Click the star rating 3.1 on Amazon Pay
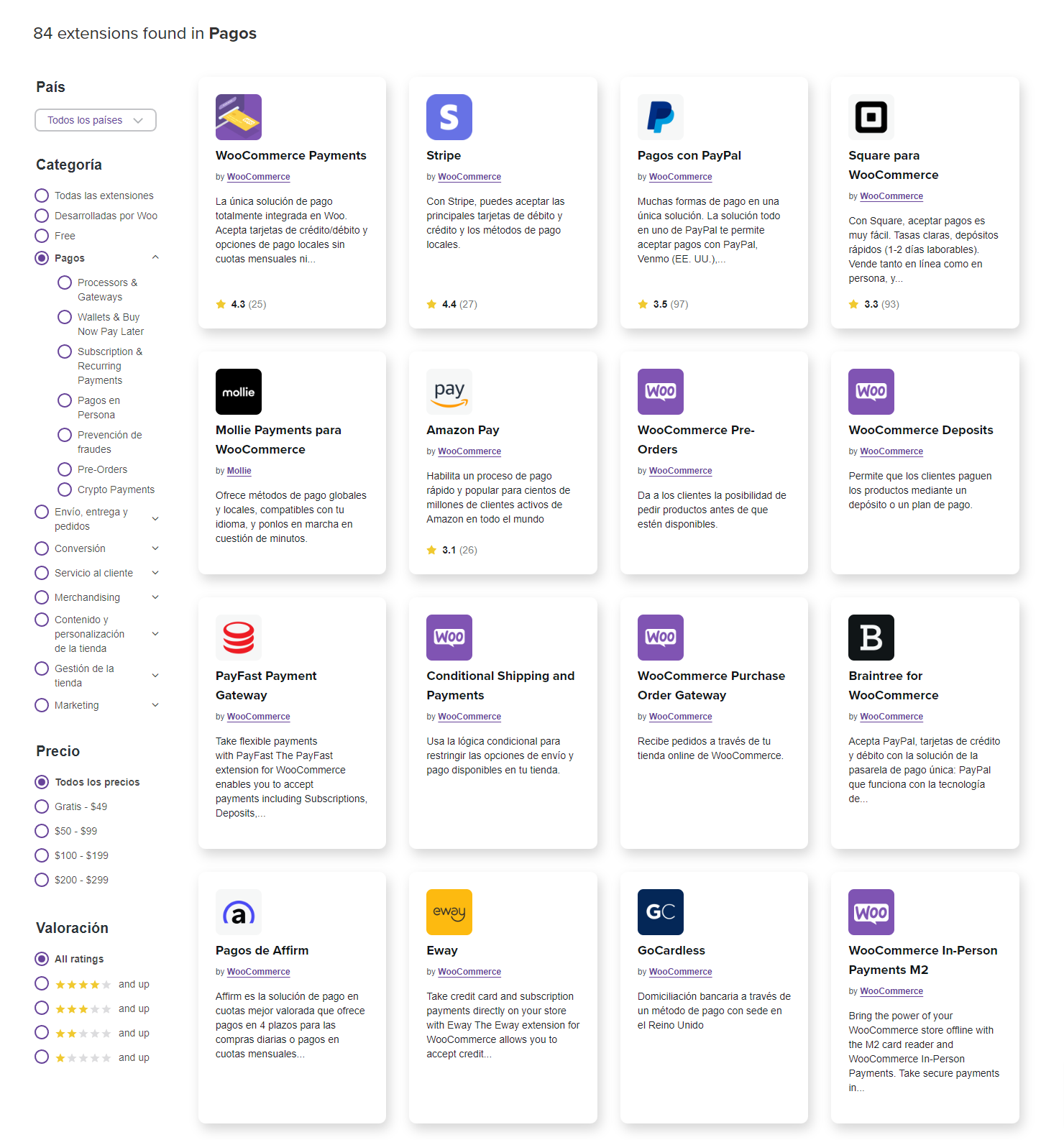Image resolution: width=1064 pixels, height=1140 pixels. pos(451,550)
